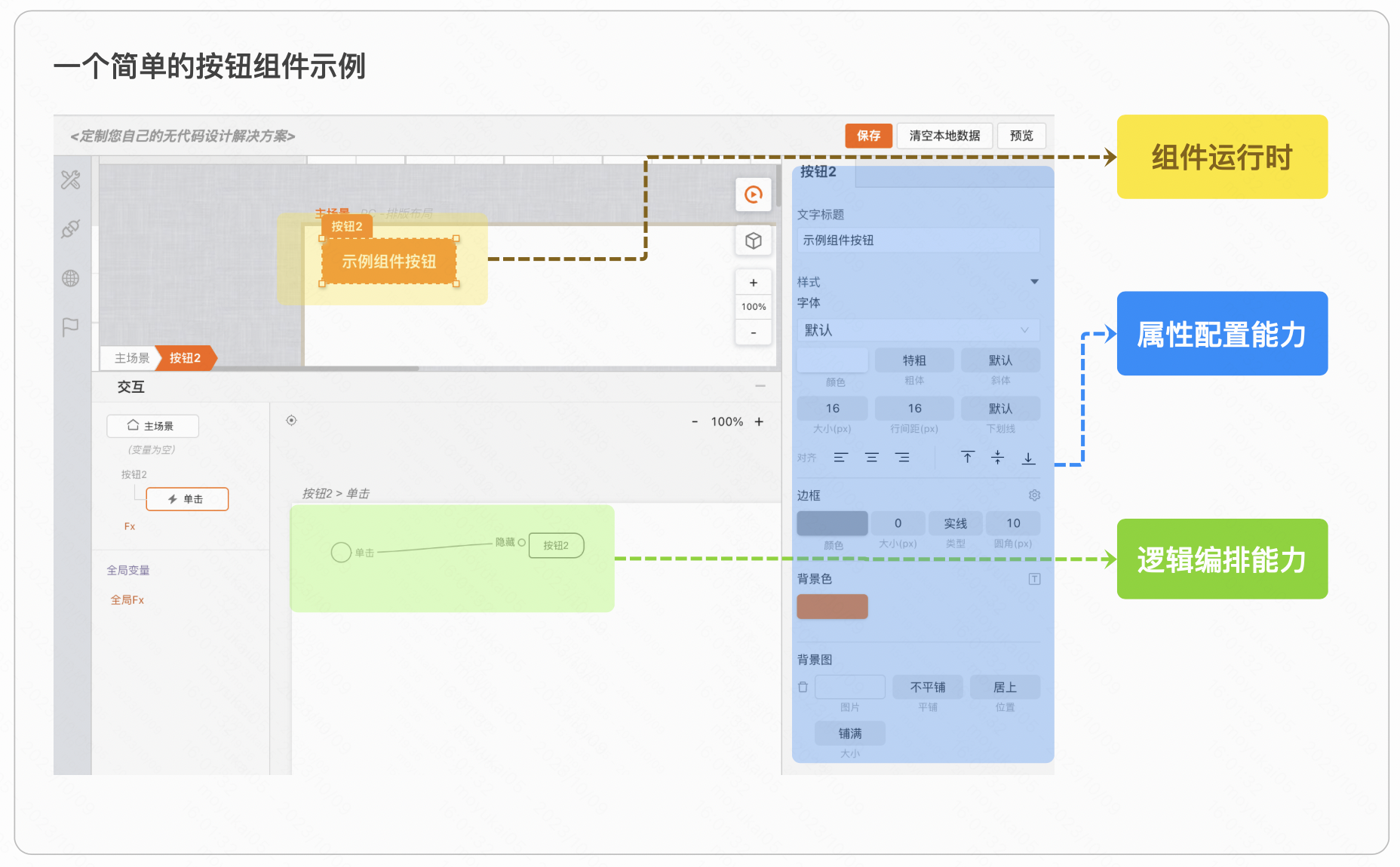Screen dimensions: 1400x867
Task: Open the 大小 铺满 dropdown
Action: point(850,734)
